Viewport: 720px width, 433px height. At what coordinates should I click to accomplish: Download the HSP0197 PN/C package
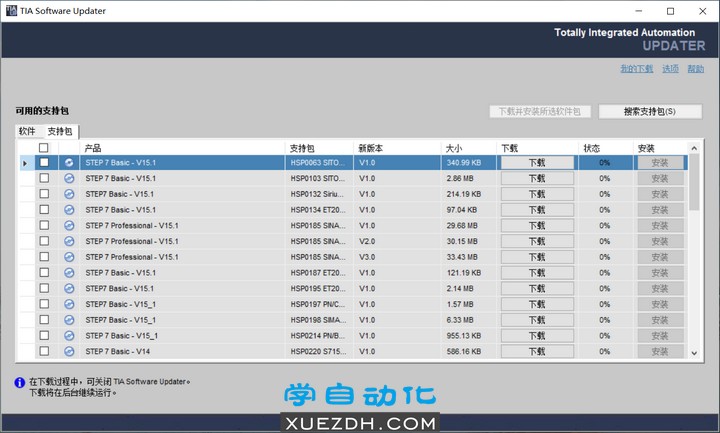click(537, 304)
